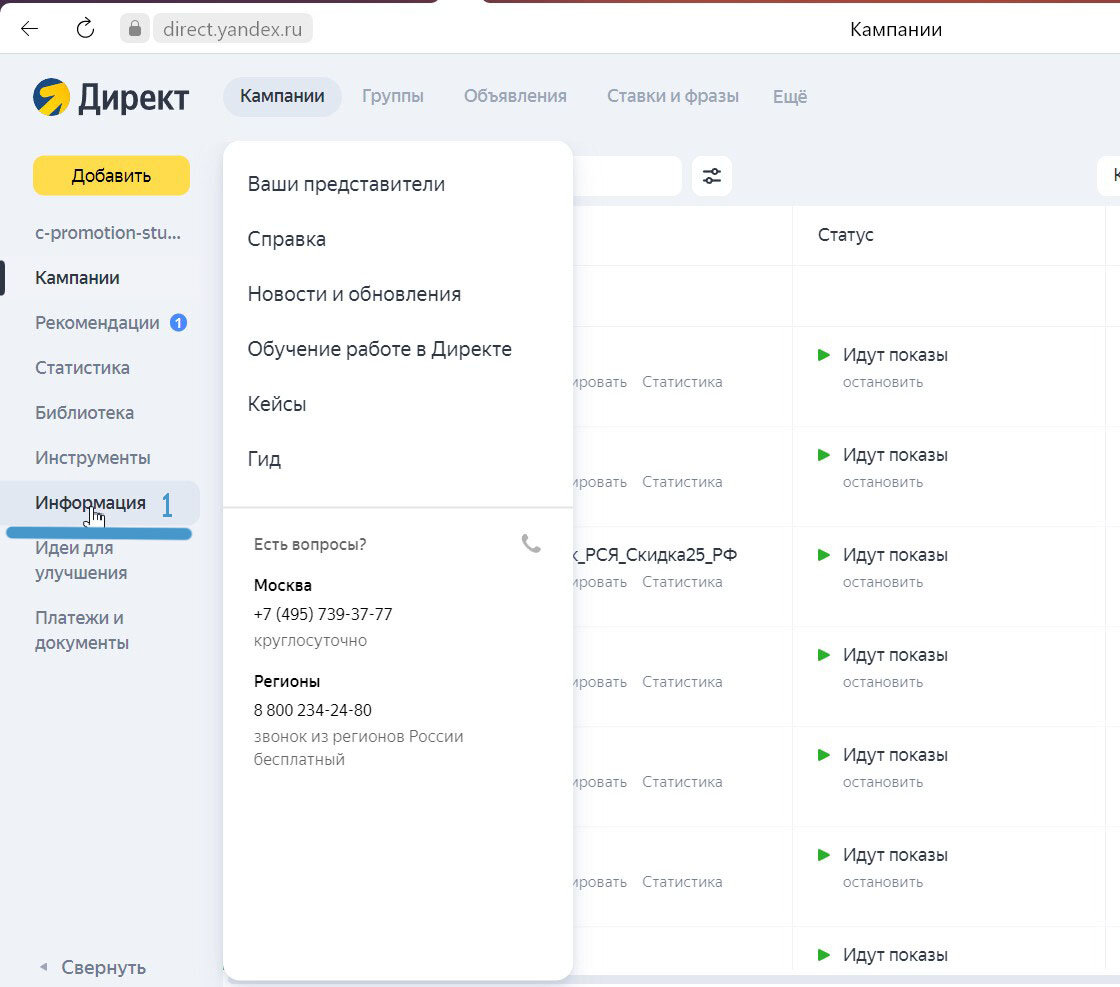The height and width of the screenshot is (987, 1120).
Task: Open Рекомендации in the sidebar
Action: pyautogui.click(x=97, y=323)
